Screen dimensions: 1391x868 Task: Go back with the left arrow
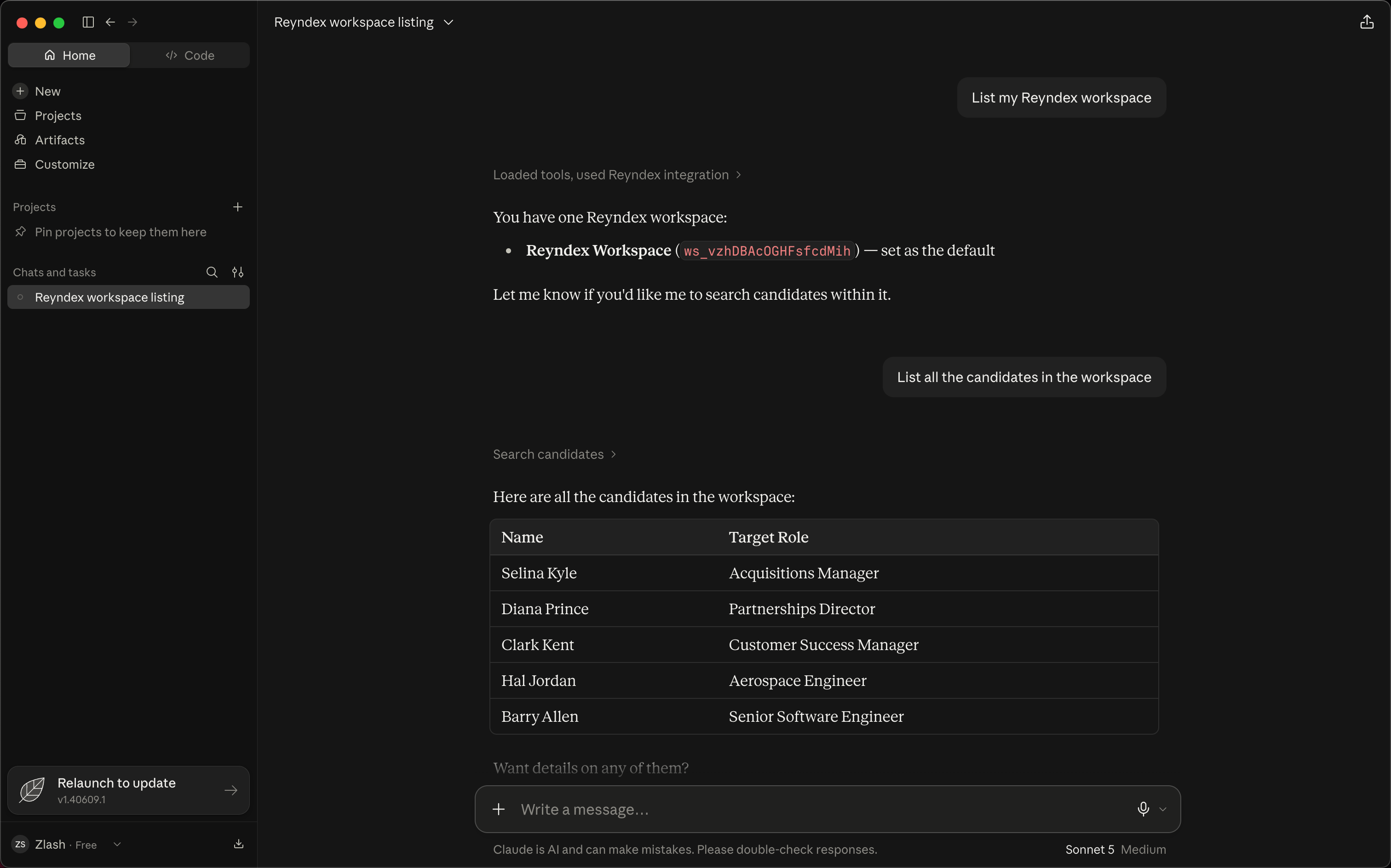tap(110, 22)
